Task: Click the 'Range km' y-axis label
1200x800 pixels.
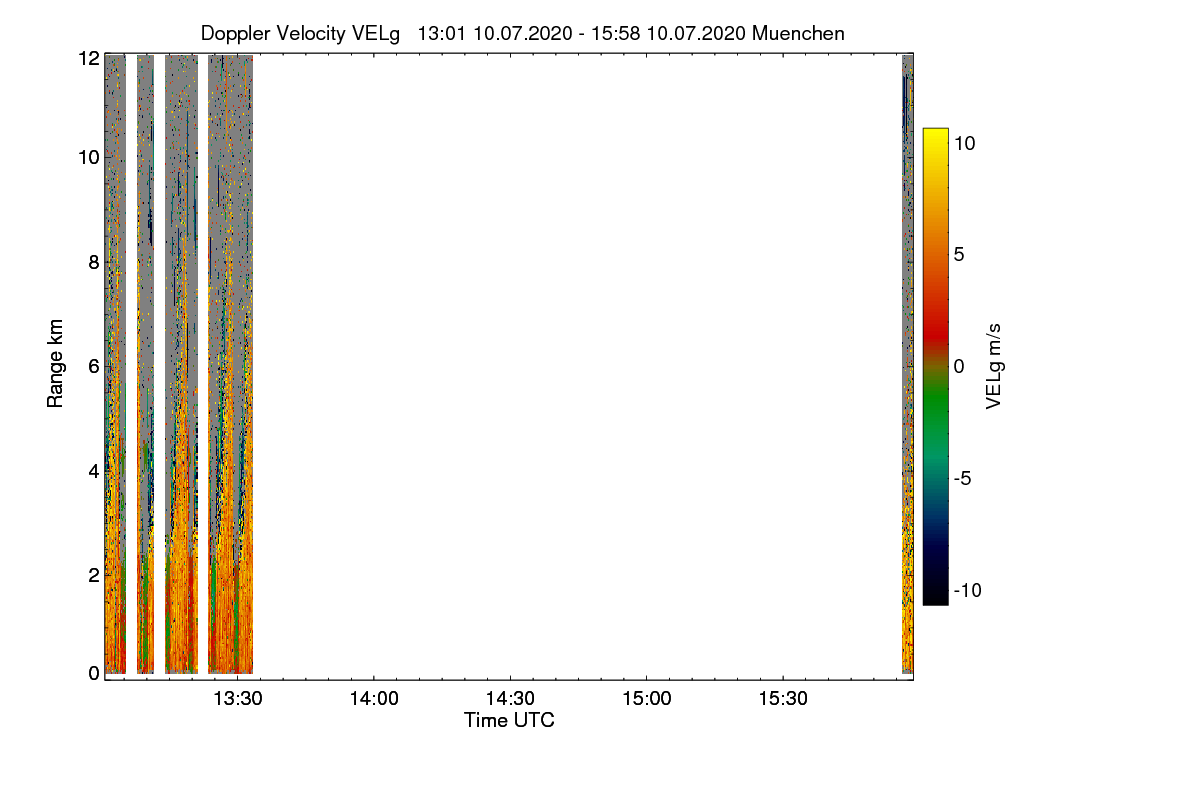Action: pyautogui.click(x=56, y=363)
